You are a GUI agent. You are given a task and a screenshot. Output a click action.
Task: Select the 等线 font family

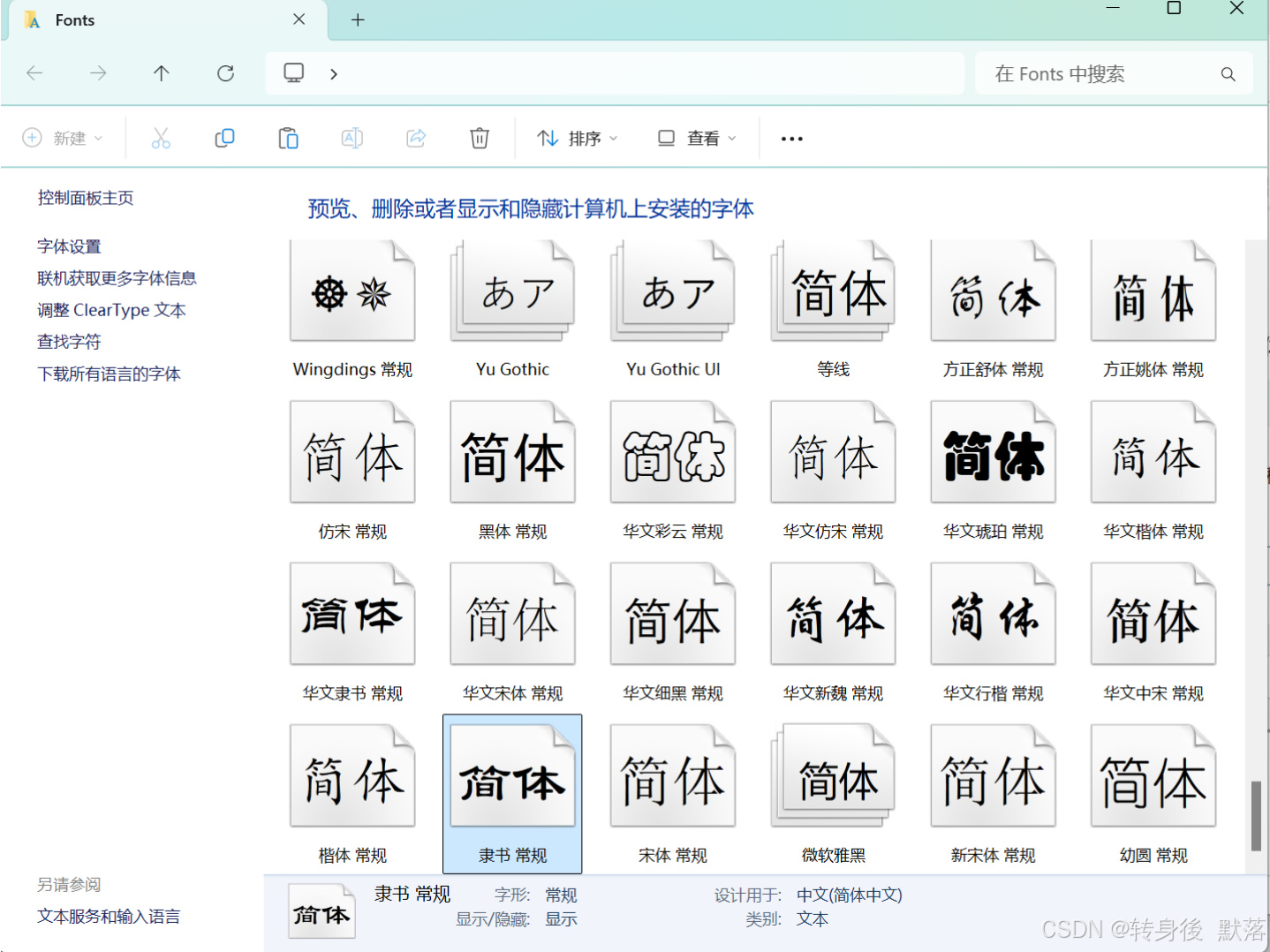833,309
